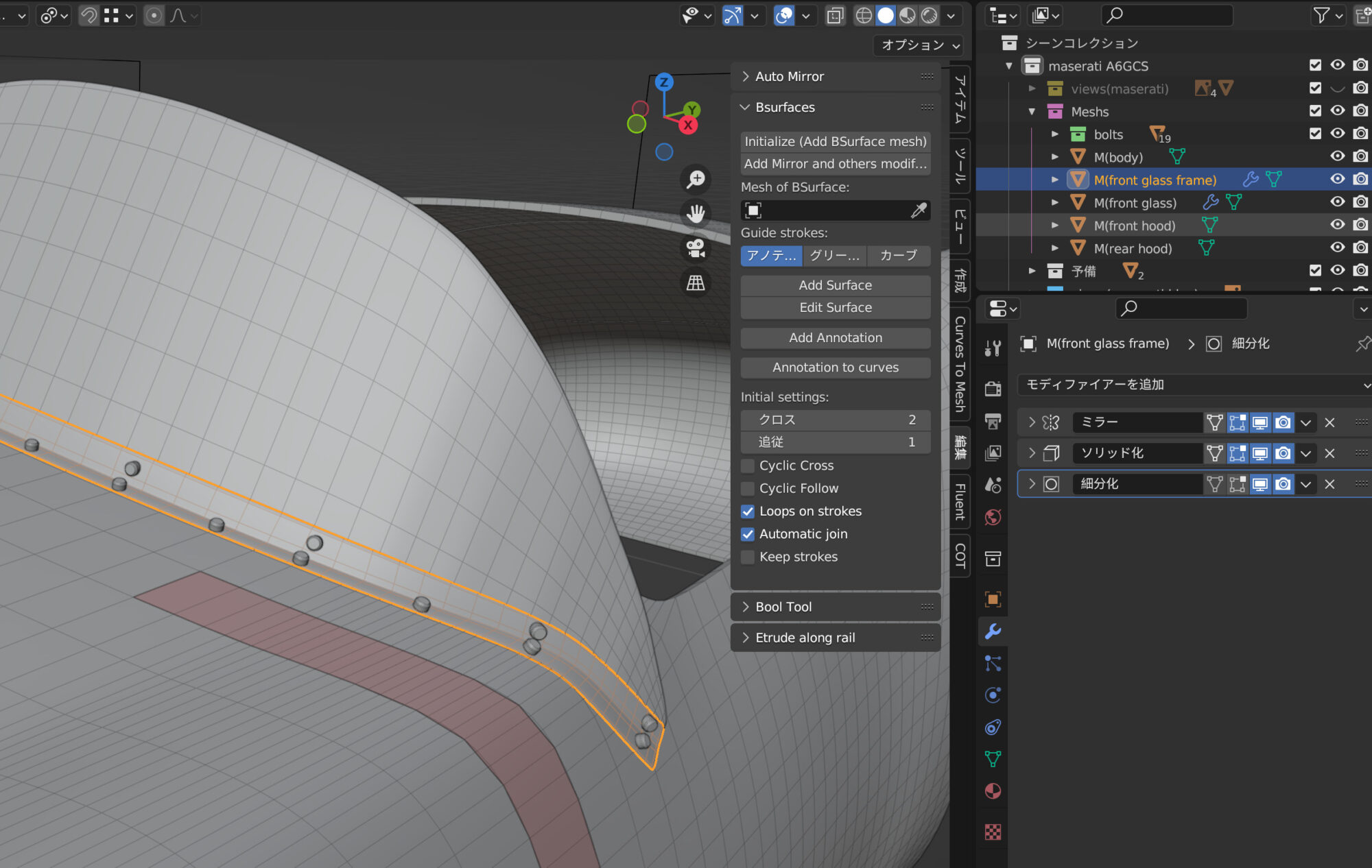Enable Cyclic Cross checkbox
Viewport: 1372px width, 868px height.
748,466
